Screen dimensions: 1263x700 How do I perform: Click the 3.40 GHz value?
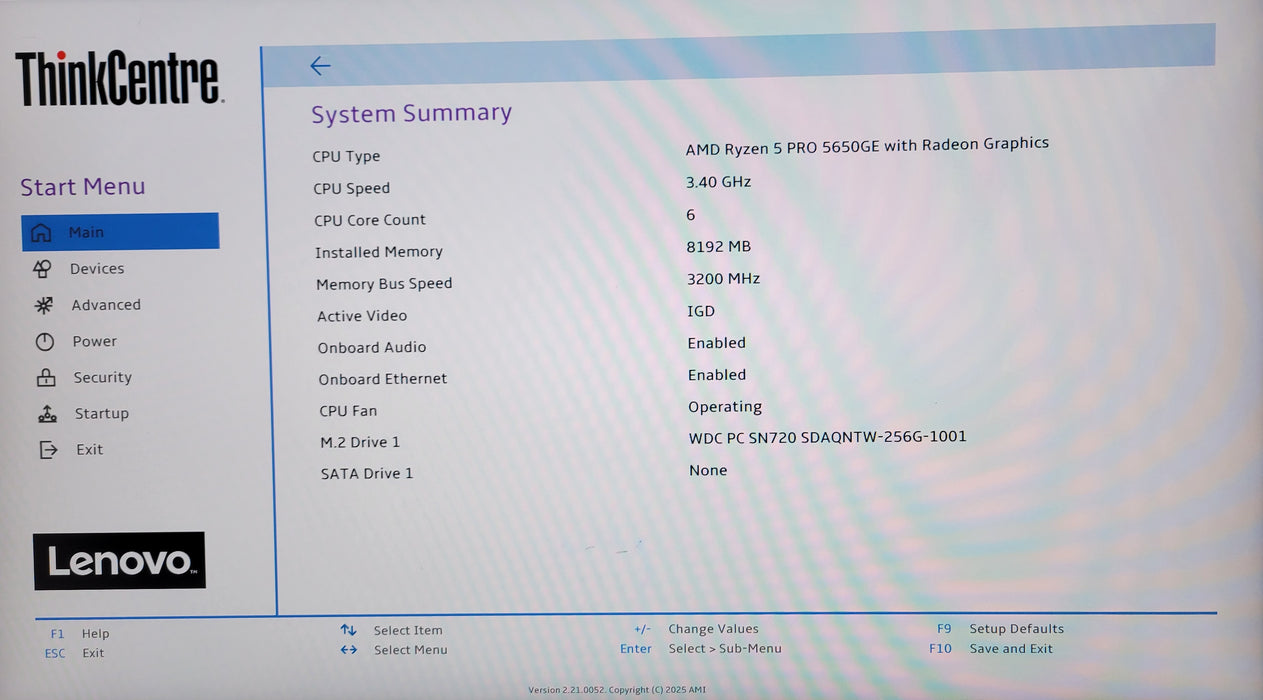tap(718, 182)
